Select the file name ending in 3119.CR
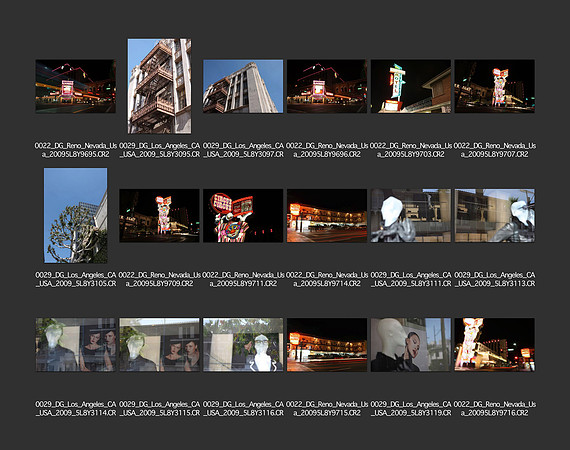This screenshot has width=570, height=450. pos(411,409)
